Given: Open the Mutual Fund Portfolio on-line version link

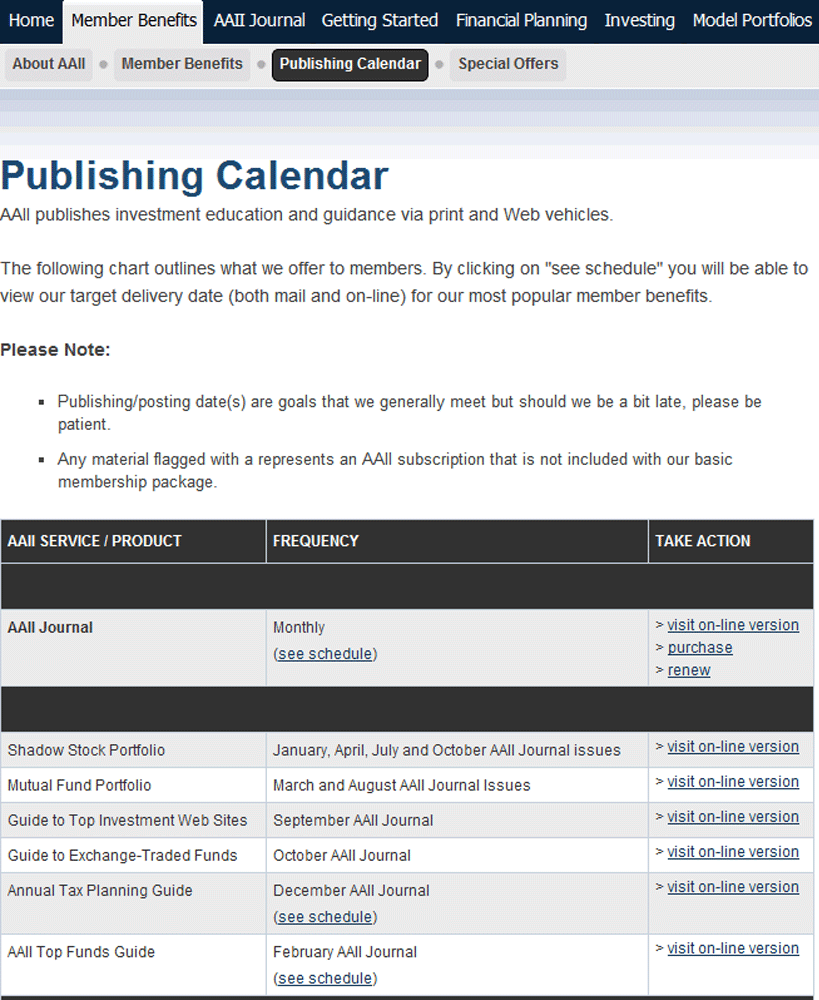Looking at the screenshot, I should [x=733, y=782].
